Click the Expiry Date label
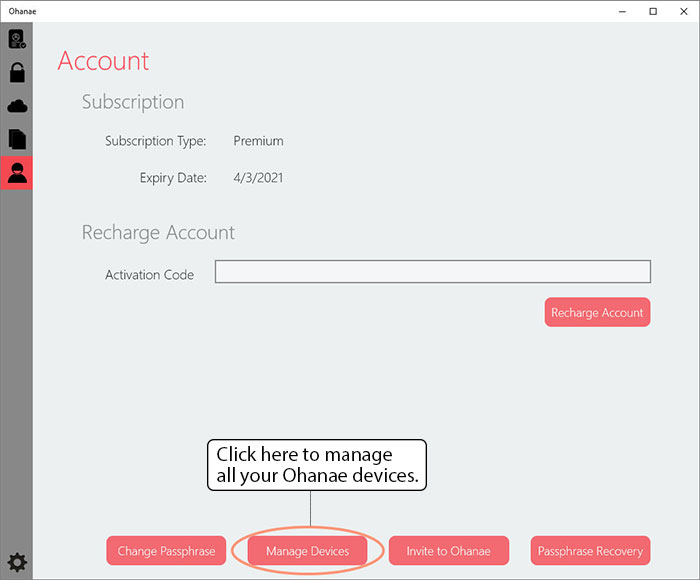This screenshot has width=700, height=580. pyautogui.click(x=173, y=178)
